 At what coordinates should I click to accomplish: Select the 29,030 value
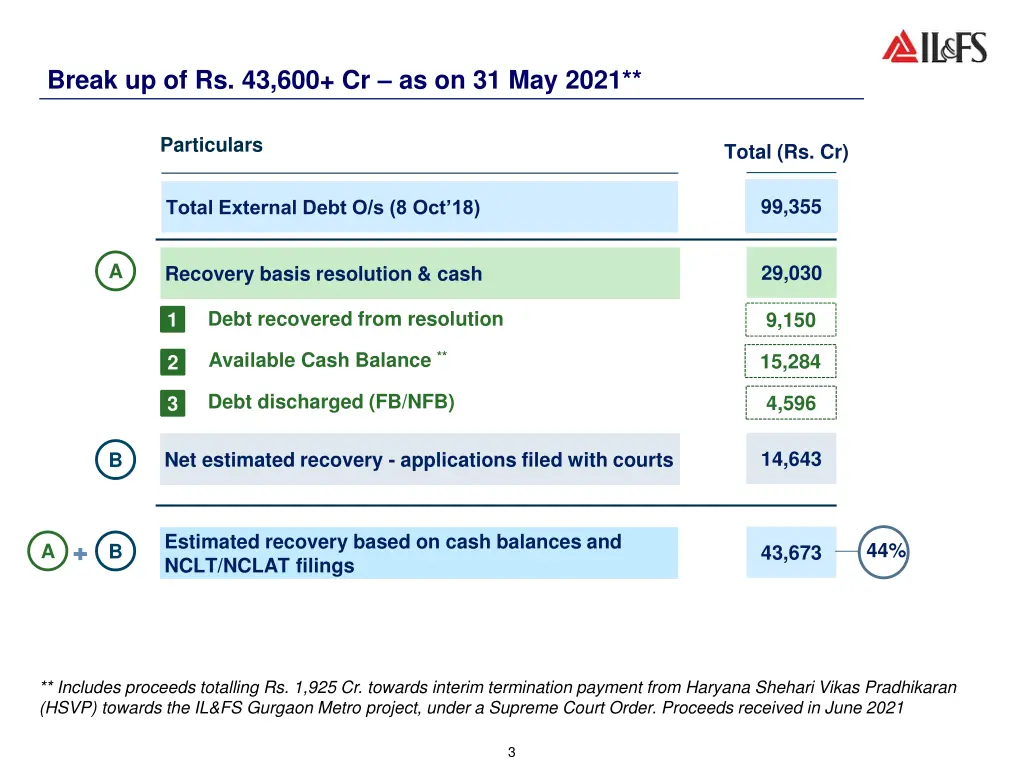[791, 272]
